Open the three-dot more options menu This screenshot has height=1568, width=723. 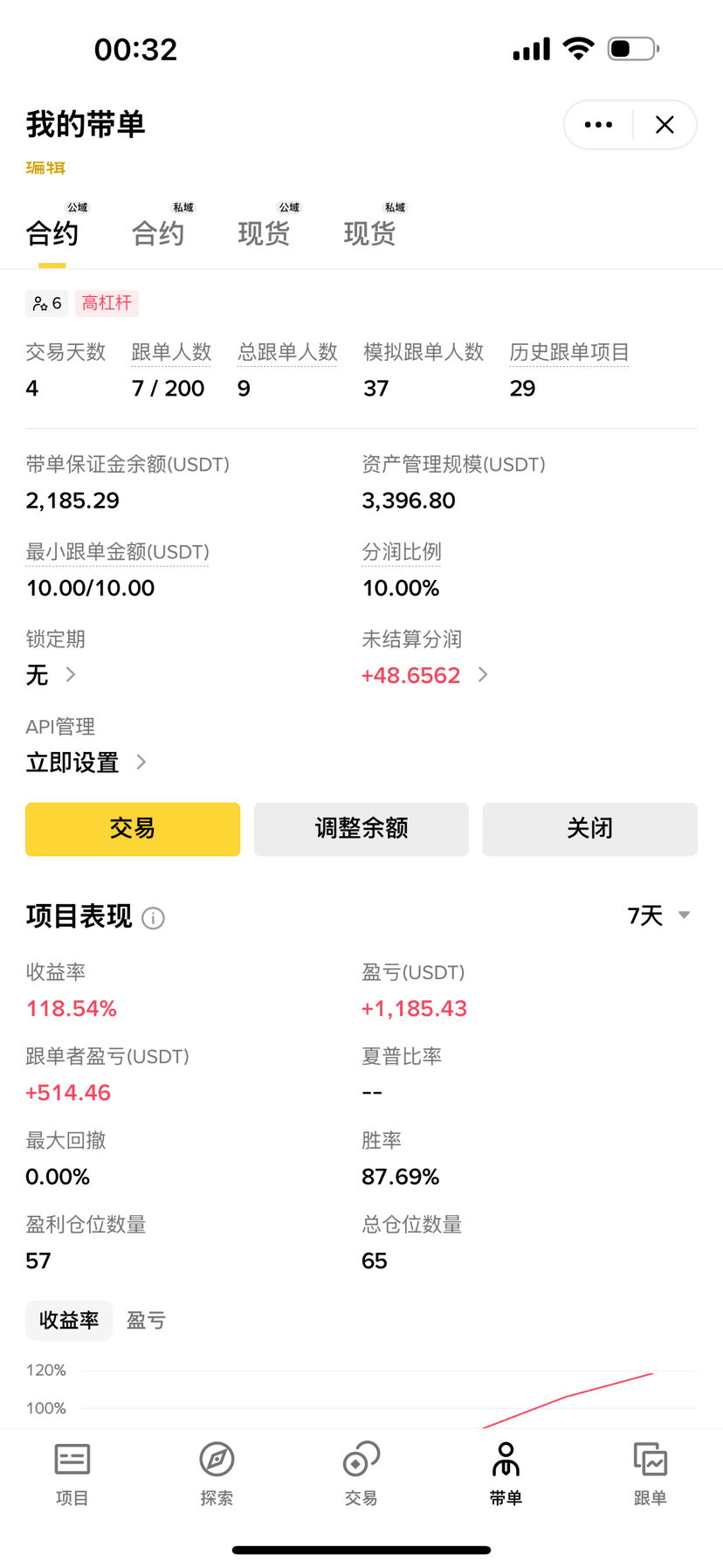pyautogui.click(x=598, y=125)
